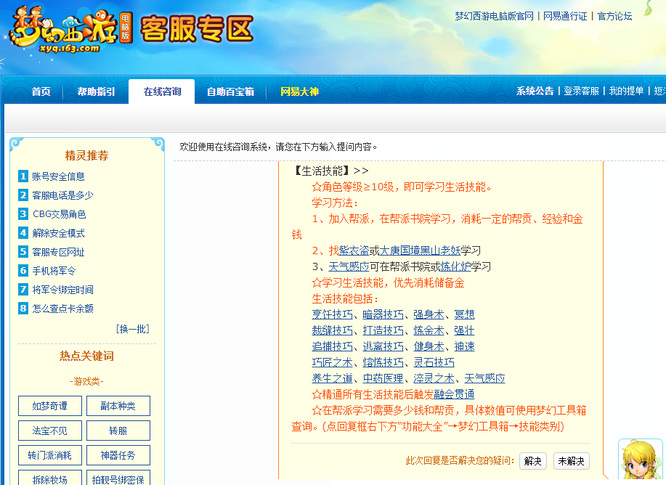Viewport: 666px width, 485px height.
Task: Click recommended item 4 解除安全模式
Action: pos(58,233)
